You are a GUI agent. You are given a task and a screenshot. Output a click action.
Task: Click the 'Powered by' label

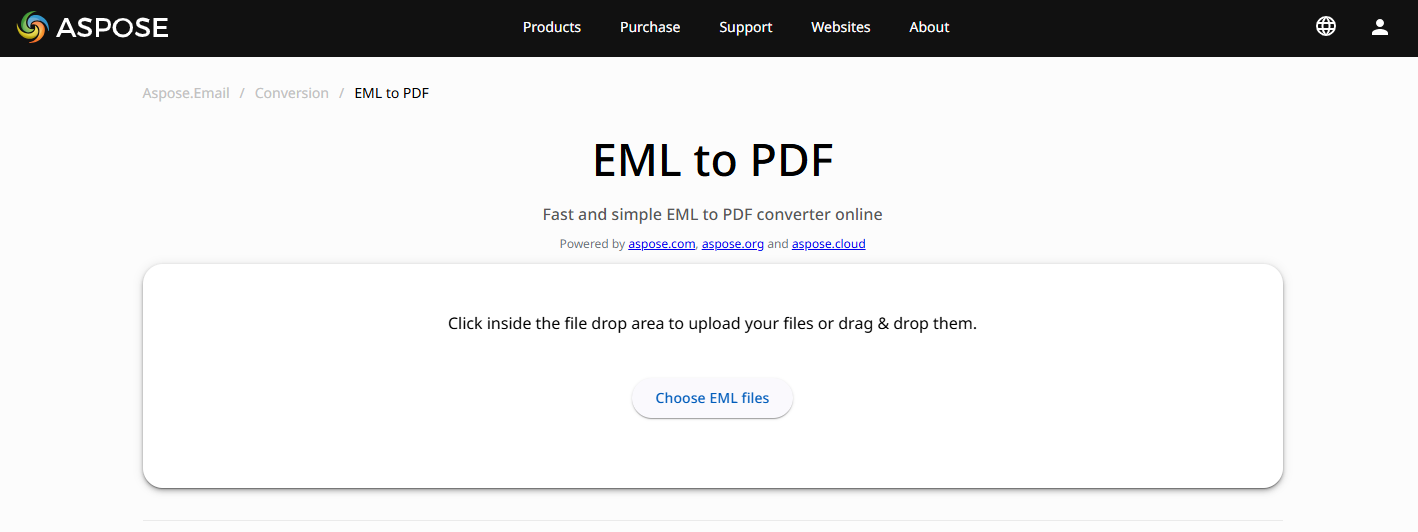[592, 244]
